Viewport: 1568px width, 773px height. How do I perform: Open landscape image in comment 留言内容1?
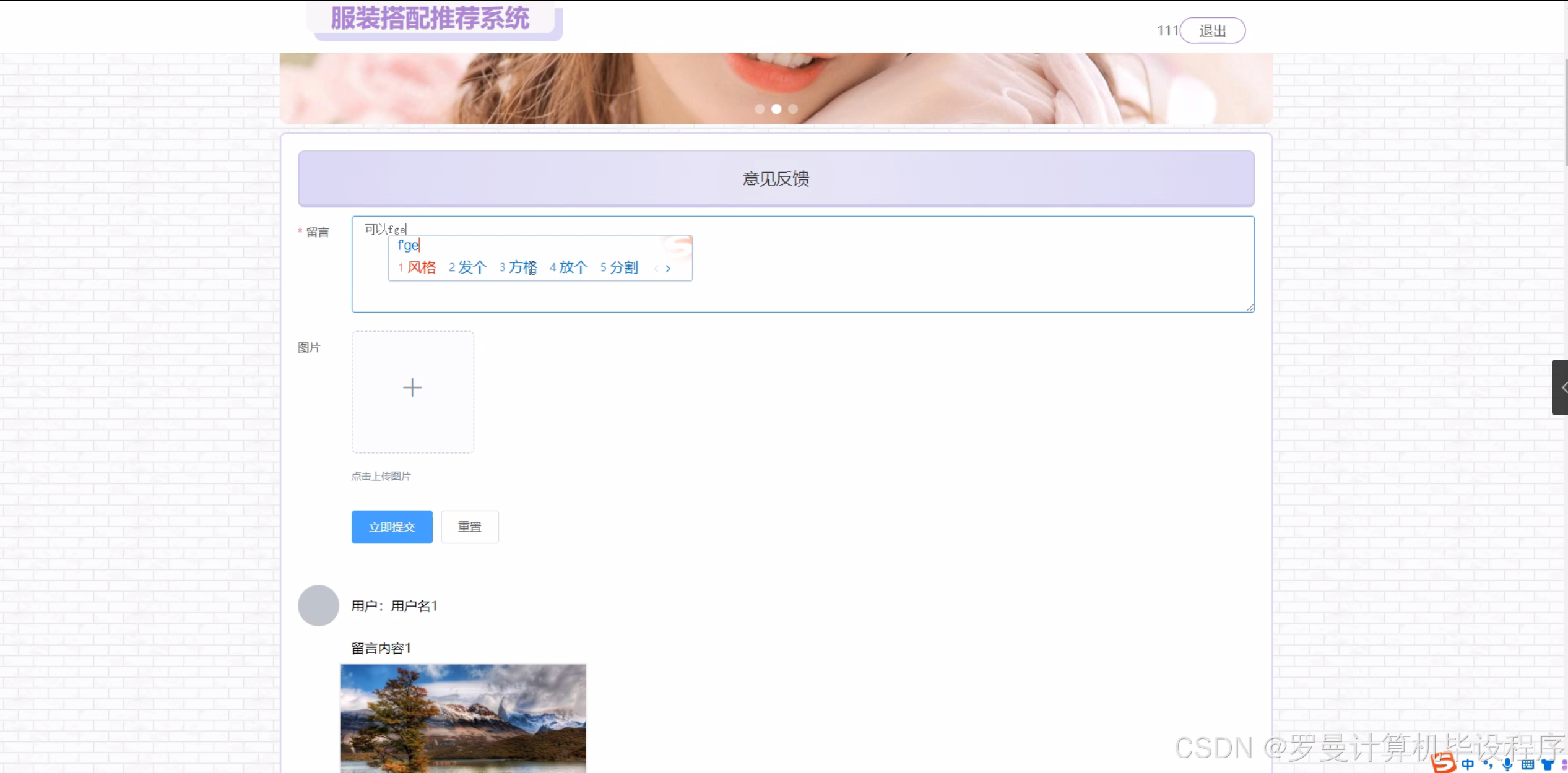pyautogui.click(x=463, y=718)
